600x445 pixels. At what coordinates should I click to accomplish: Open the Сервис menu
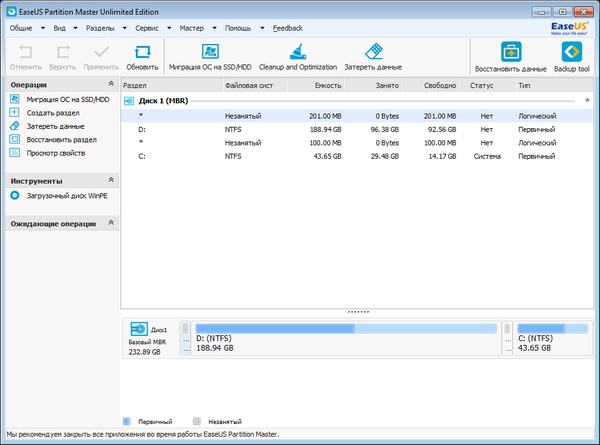click(x=147, y=29)
